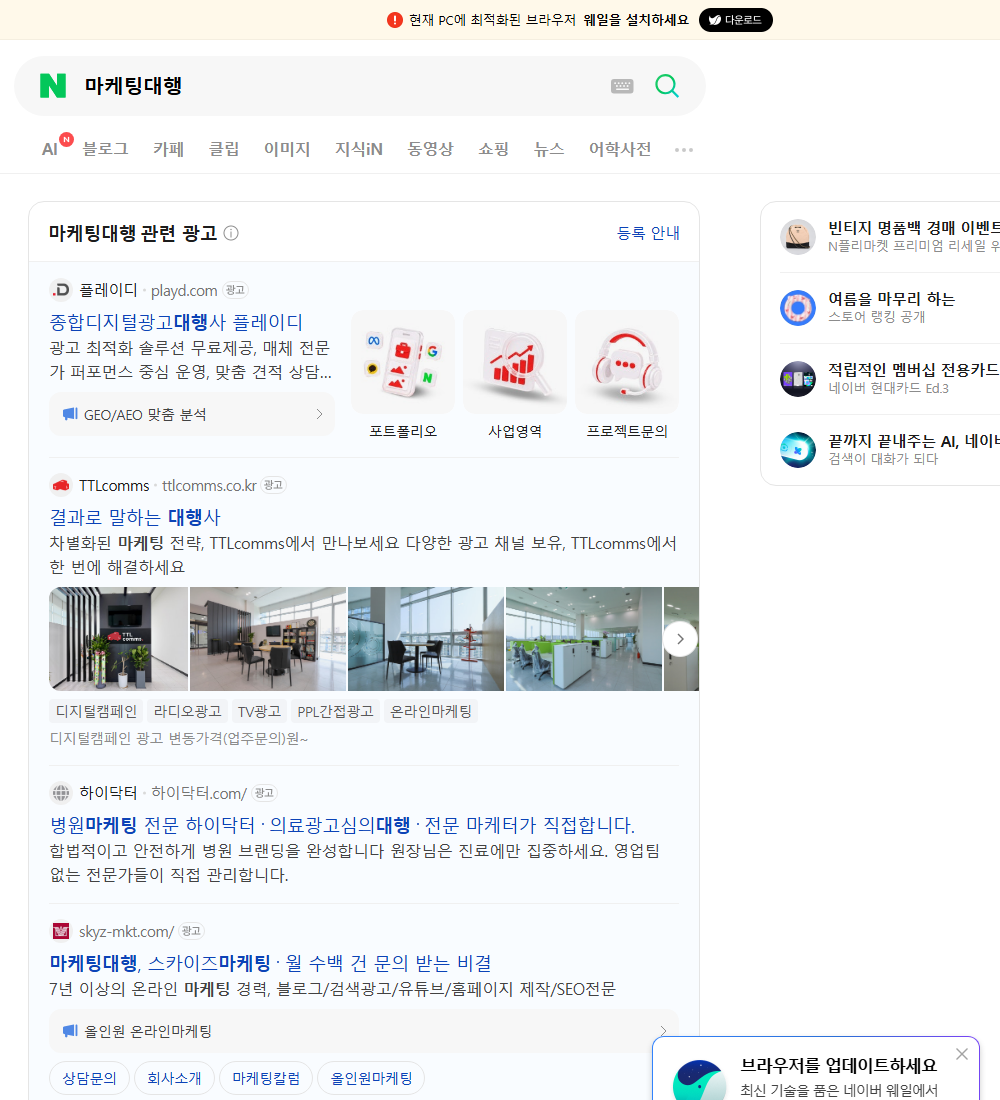
Task: Click the 여름을 마무리 하는 round icon
Action: tap(798, 307)
